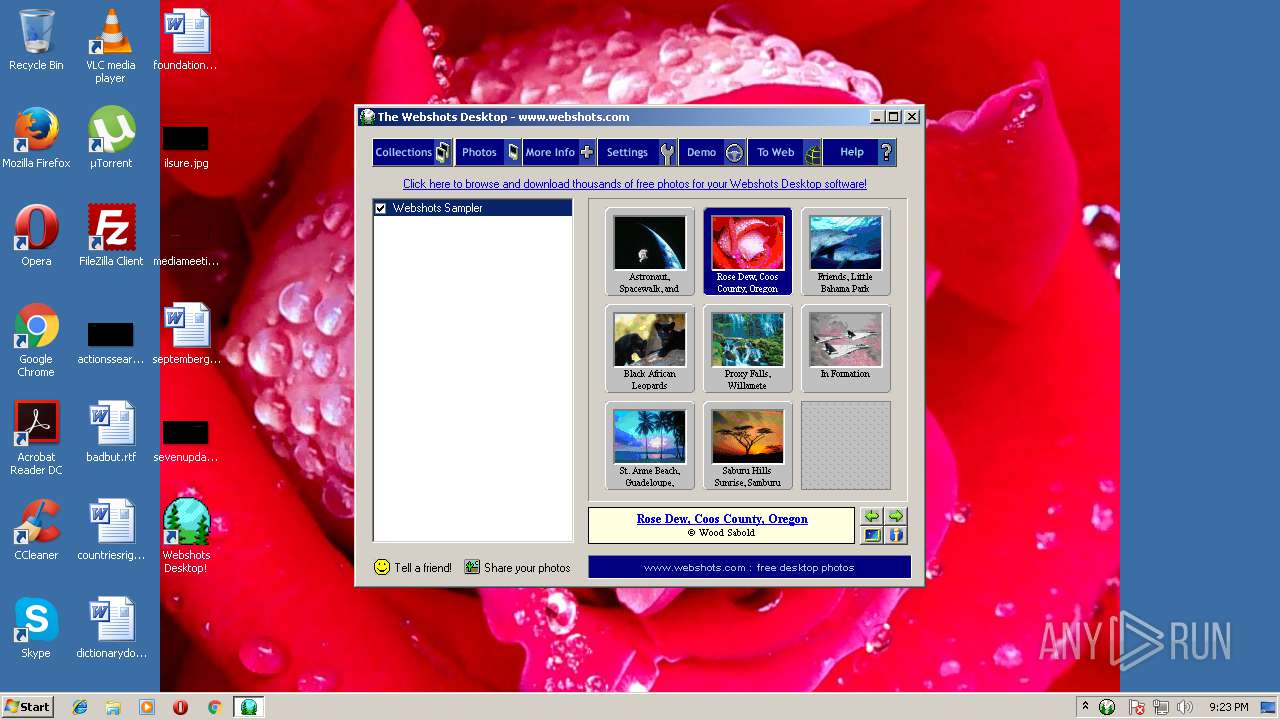Viewport: 1280px width, 720px height.
Task: Select the In Formation jets thumbnail
Action: tap(845, 348)
